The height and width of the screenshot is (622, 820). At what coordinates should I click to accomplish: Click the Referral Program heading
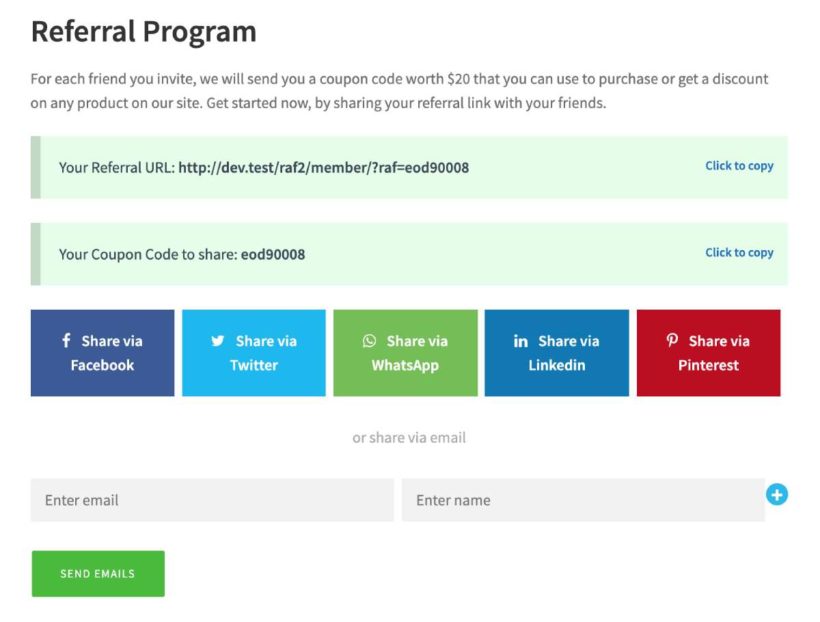pos(144,31)
